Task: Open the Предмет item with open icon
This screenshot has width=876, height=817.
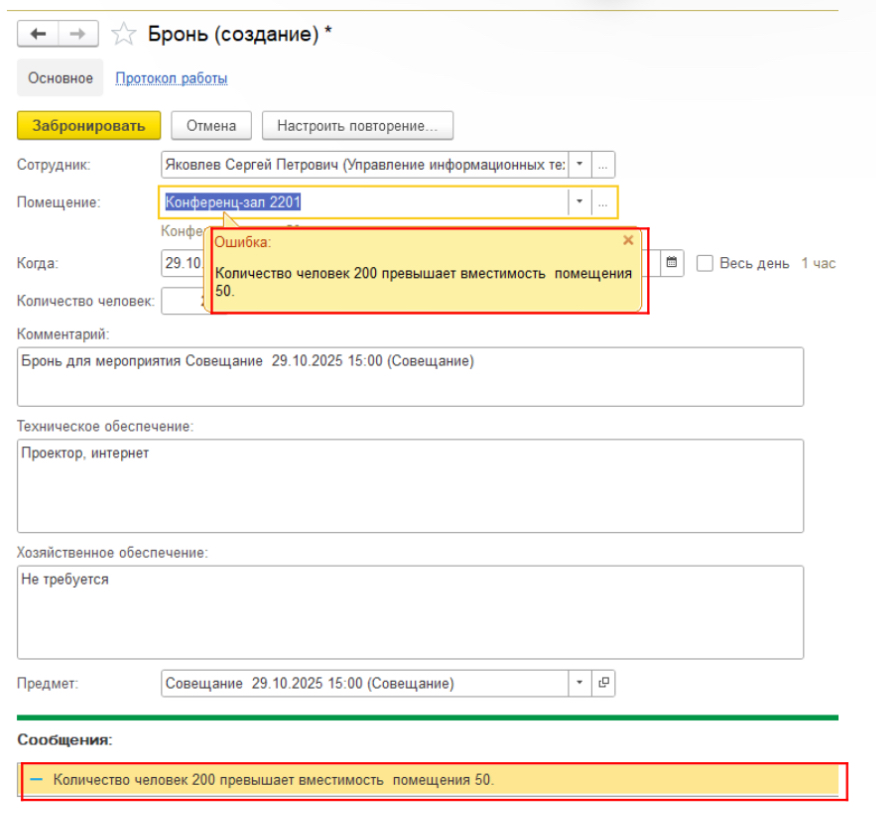Action: (x=603, y=683)
